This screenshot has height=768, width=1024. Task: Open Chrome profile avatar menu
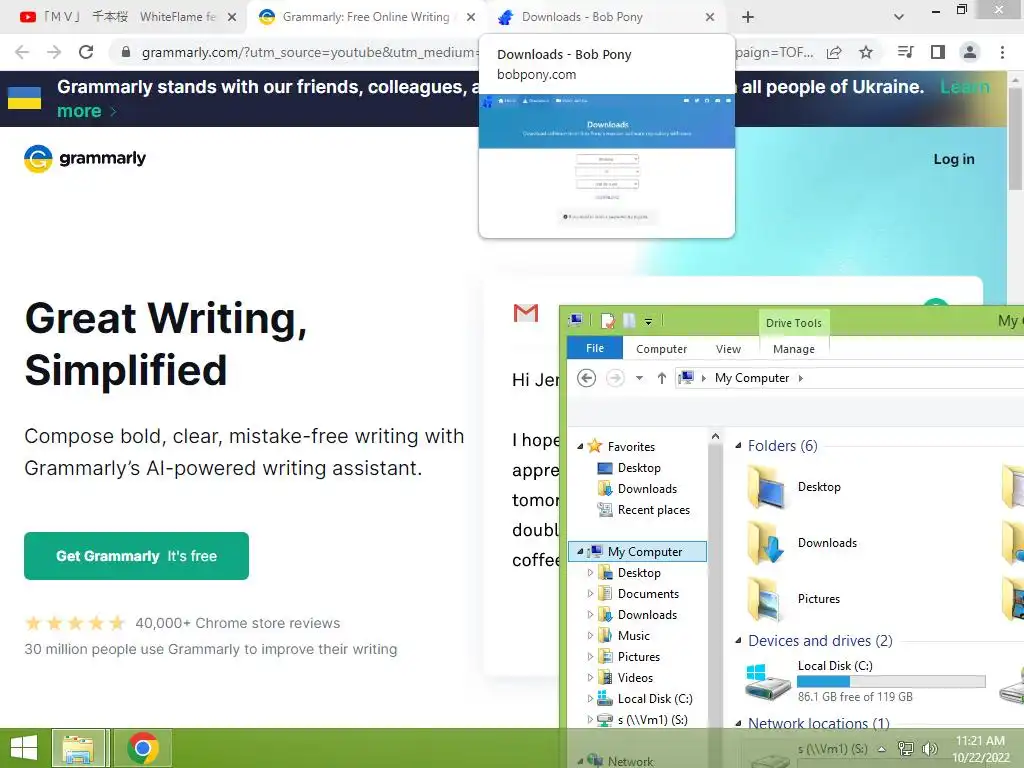970,52
